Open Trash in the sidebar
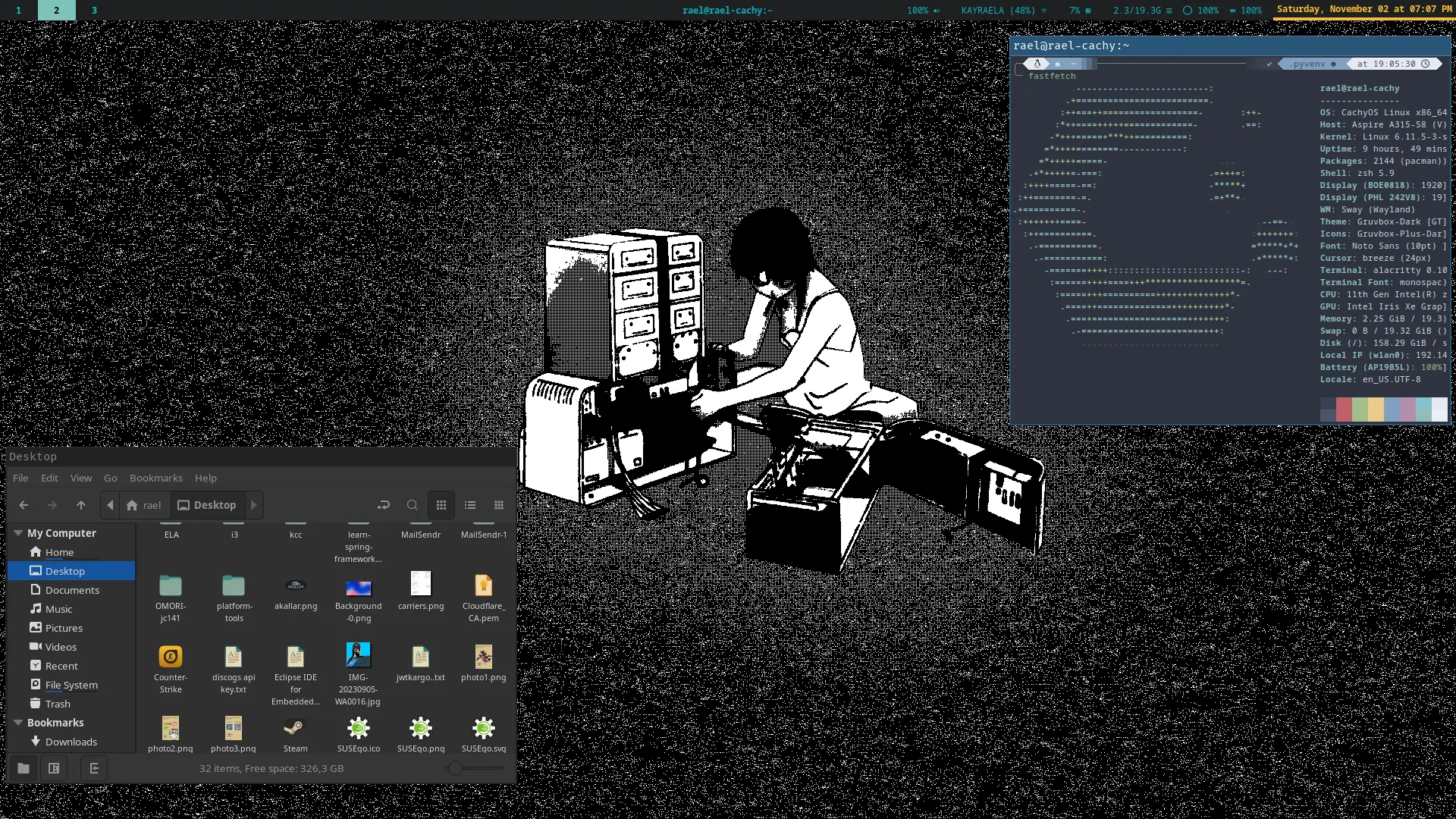 coord(71,704)
